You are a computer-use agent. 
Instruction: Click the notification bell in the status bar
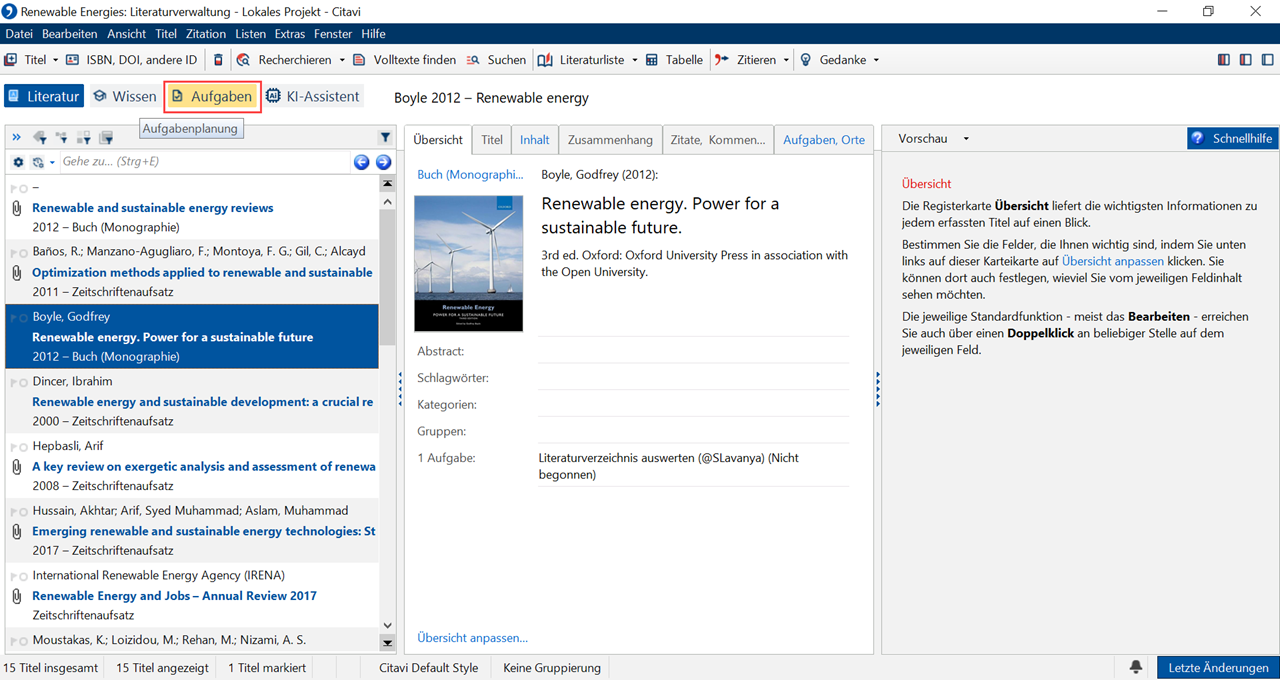pyautogui.click(x=1136, y=667)
